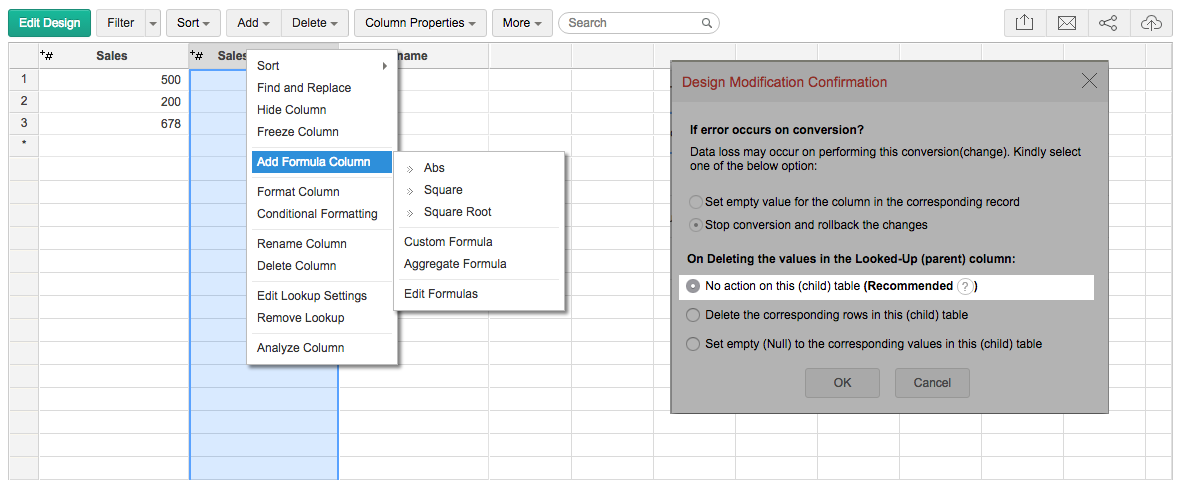Click the export icon in top toolbar
This screenshot has width=1182, height=480.
1024,23
